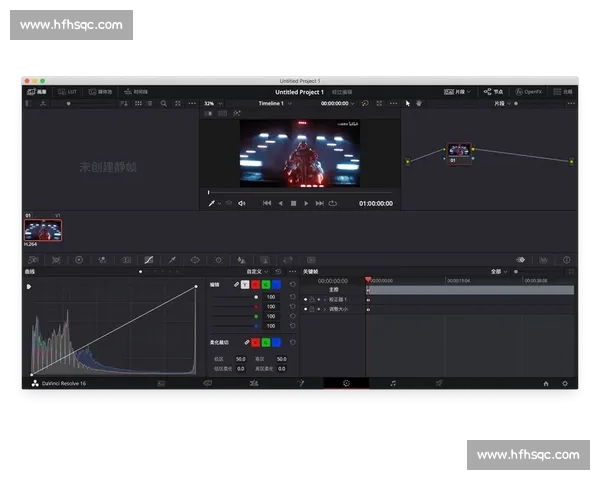
Task: Adjust the red channel intensity slider
Action: tap(234, 307)
